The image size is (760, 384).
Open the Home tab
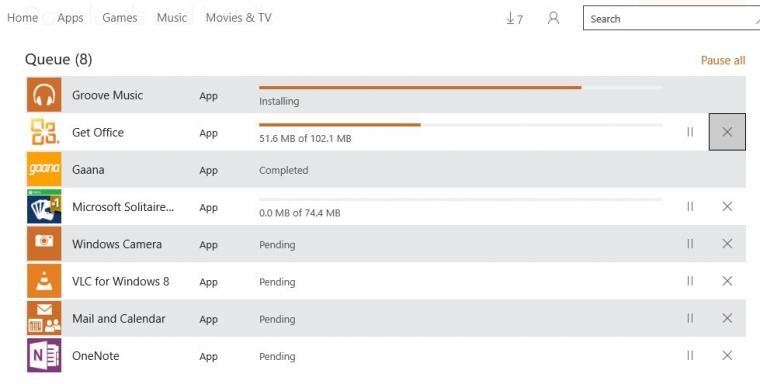[x=22, y=18]
